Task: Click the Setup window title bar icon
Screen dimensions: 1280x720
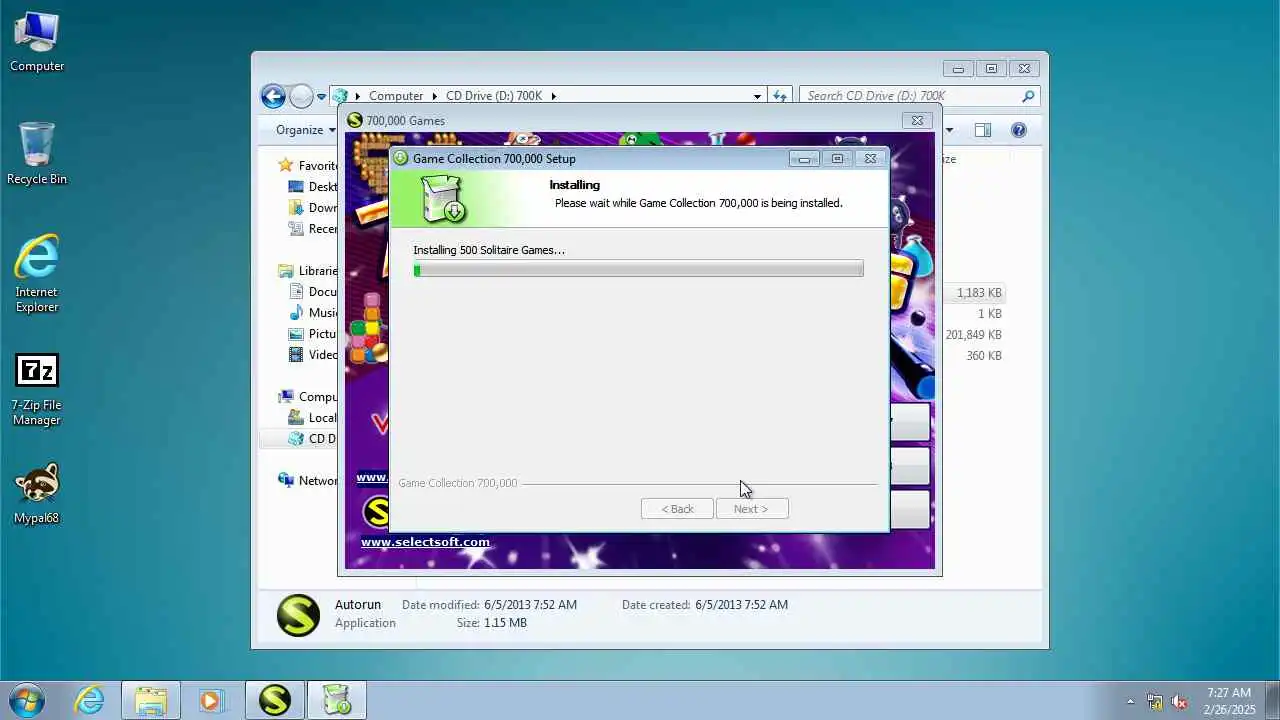Action: (x=400, y=158)
